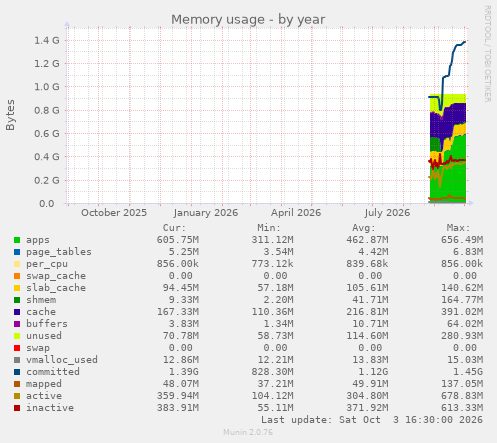Click the shmem dark green swatch

tap(17, 300)
